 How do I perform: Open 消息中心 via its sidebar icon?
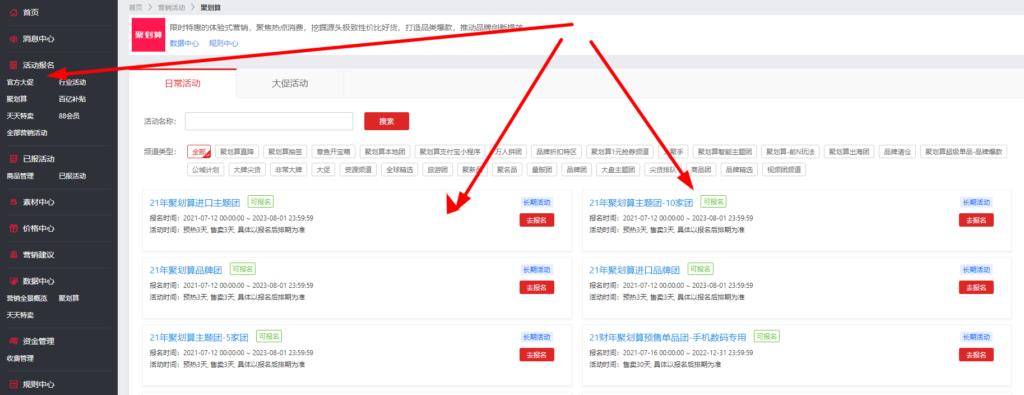pyautogui.click(x=14, y=39)
